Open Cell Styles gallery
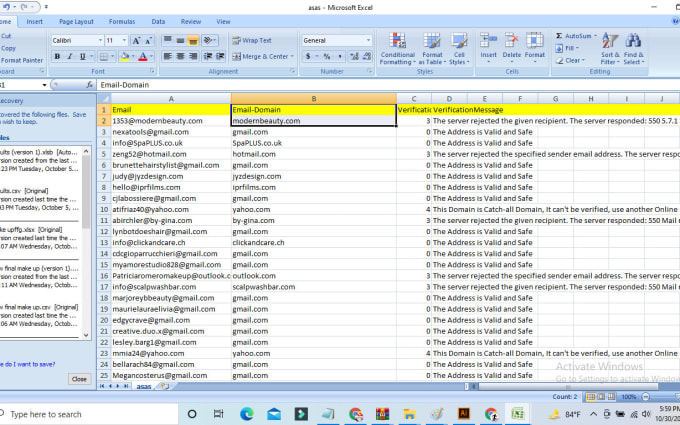 click(x=459, y=49)
